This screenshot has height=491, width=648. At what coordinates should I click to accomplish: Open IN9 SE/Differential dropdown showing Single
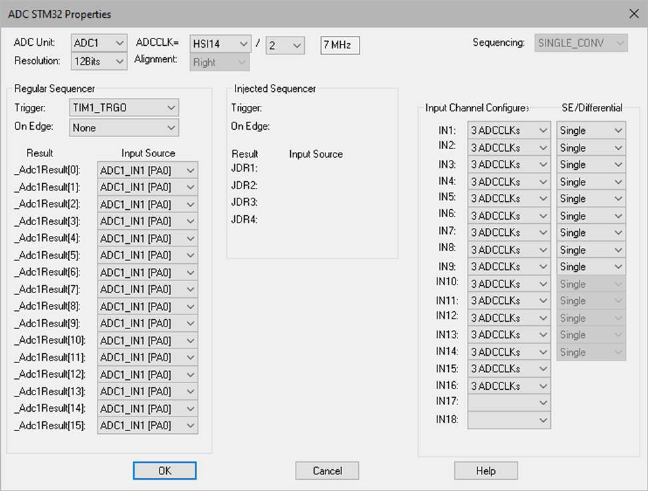point(591,267)
